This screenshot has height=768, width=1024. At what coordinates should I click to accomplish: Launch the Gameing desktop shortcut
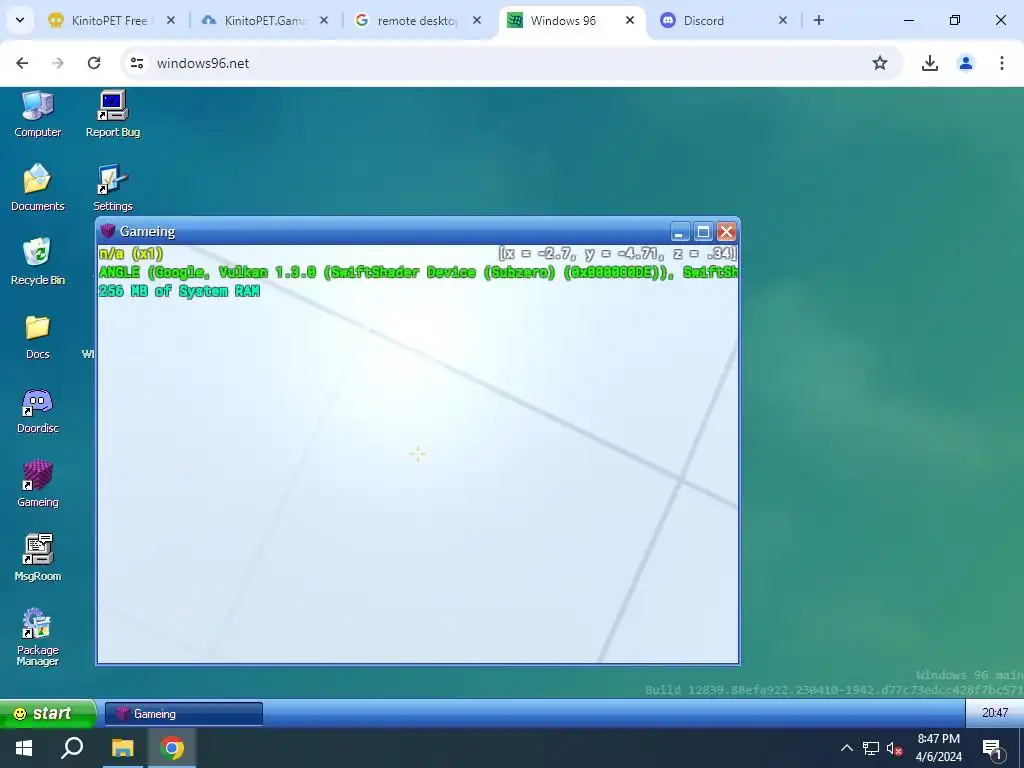coord(37,484)
